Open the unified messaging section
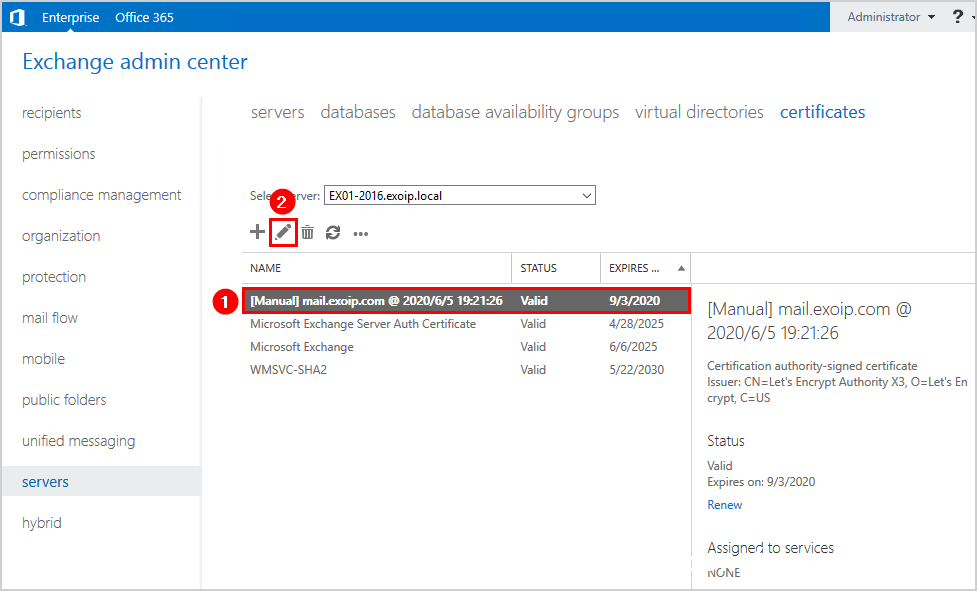The height and width of the screenshot is (591, 977). tap(79, 441)
